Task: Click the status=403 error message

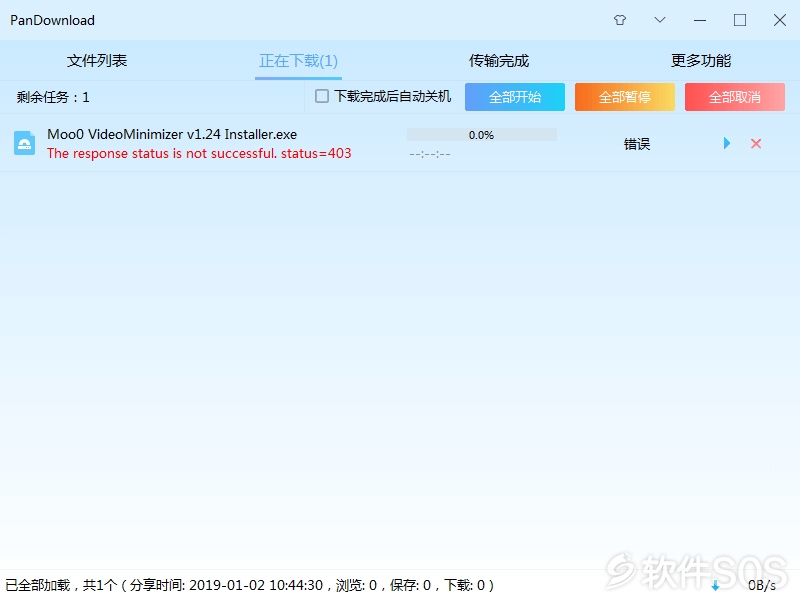Action: click(x=199, y=153)
